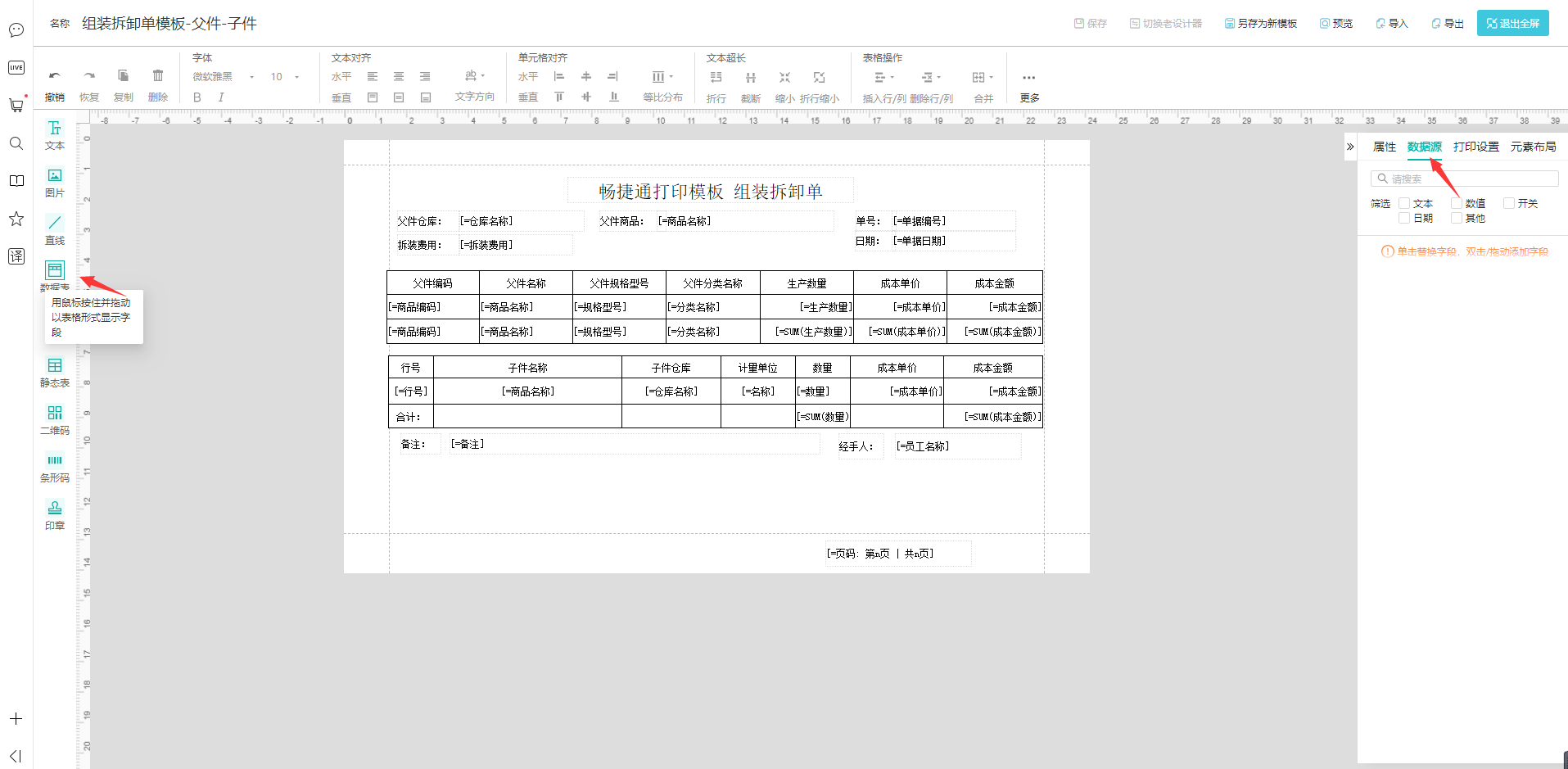1568x769 pixels.
Task: Click the plus icon in left sidebar
Action: coord(16,719)
